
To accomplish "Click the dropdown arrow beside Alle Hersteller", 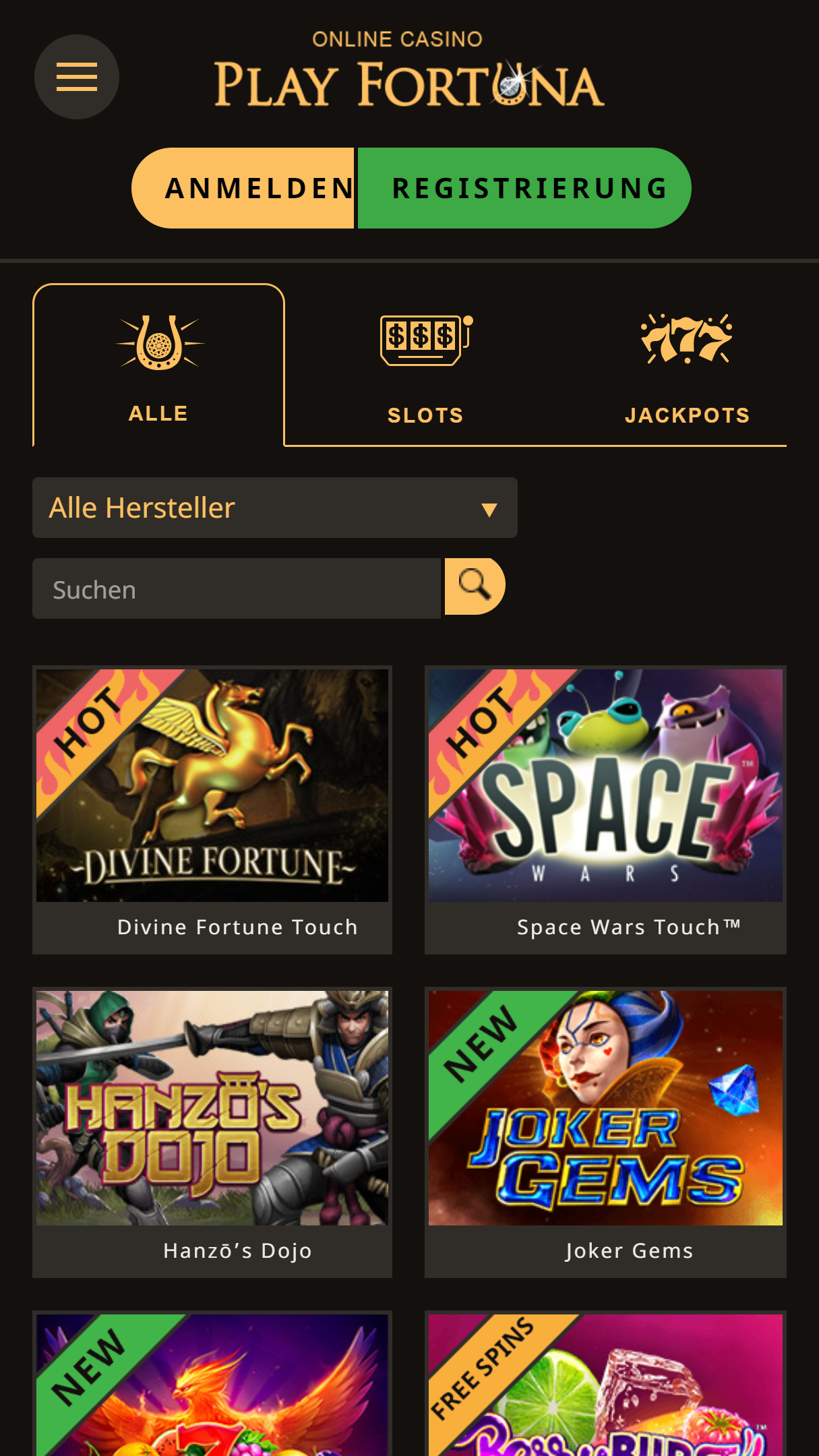I will point(489,510).
